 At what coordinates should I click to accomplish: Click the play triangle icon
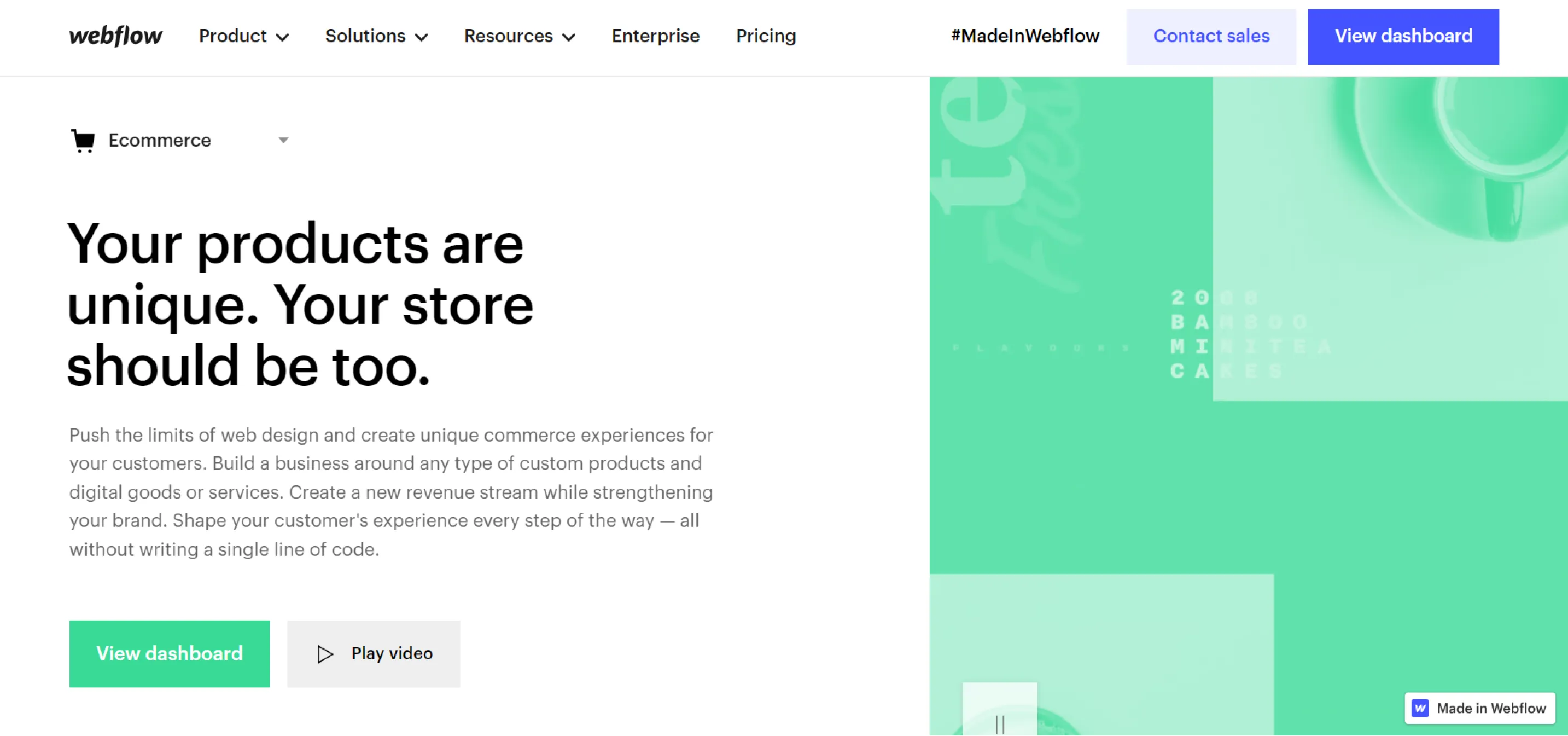coord(325,654)
